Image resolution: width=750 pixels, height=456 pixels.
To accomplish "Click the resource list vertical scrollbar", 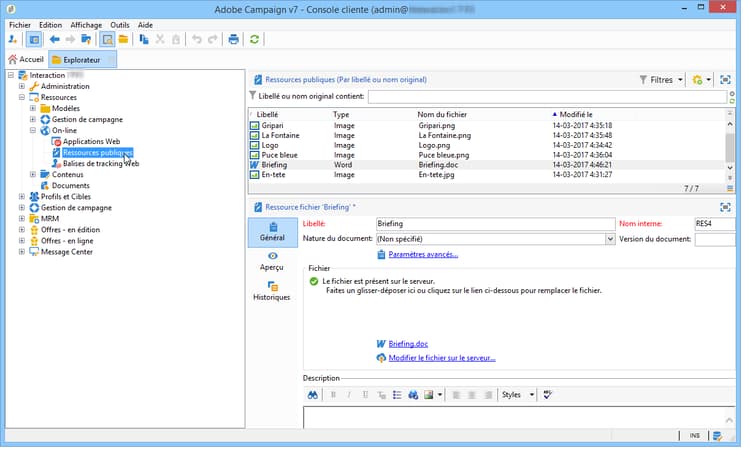I will click(x=730, y=146).
